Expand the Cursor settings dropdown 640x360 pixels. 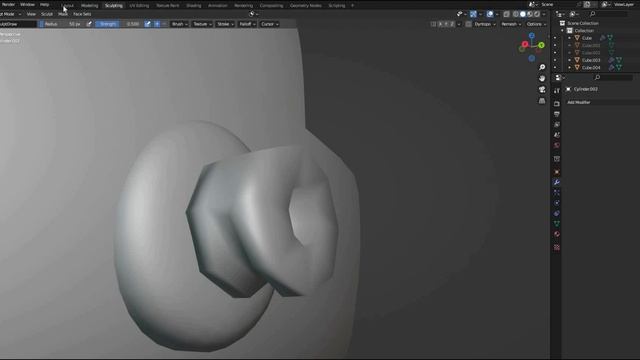[269, 24]
